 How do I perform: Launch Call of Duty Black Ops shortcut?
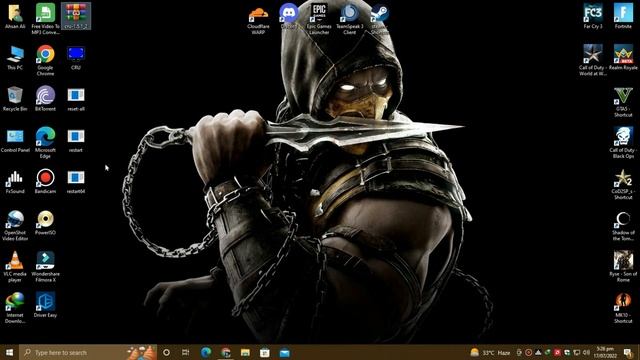pos(623,142)
